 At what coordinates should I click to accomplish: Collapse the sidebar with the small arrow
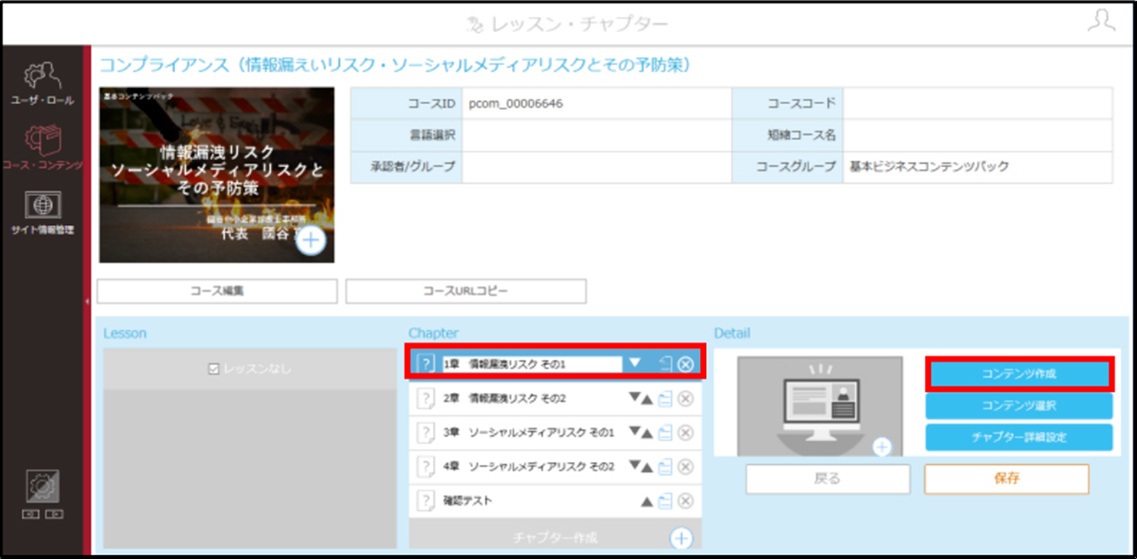pos(88,301)
